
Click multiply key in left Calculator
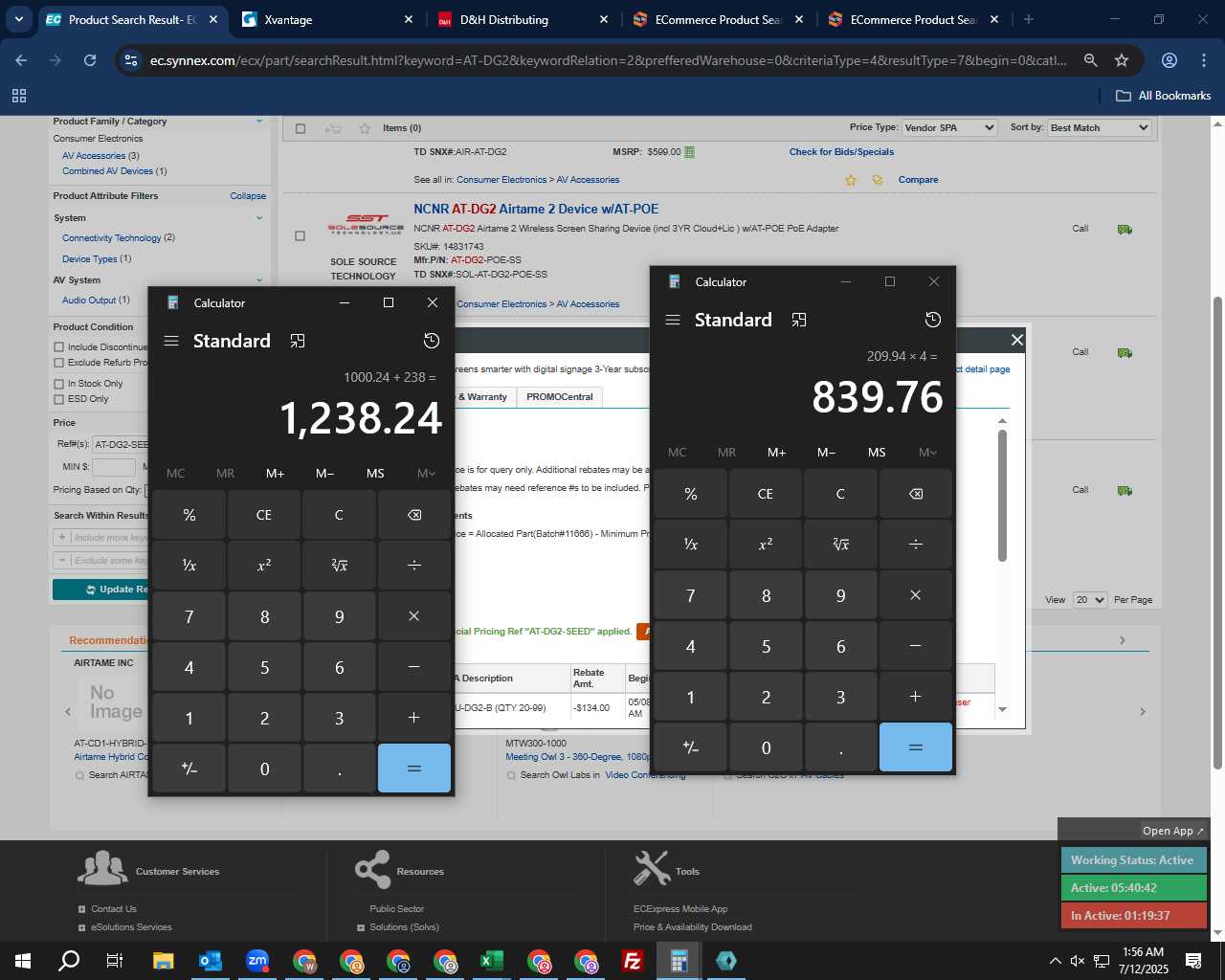414,616
